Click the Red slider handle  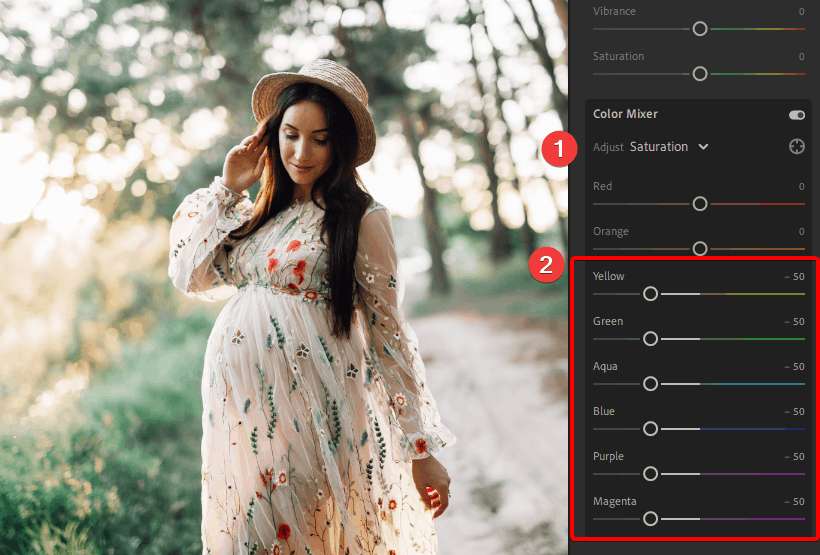700,203
